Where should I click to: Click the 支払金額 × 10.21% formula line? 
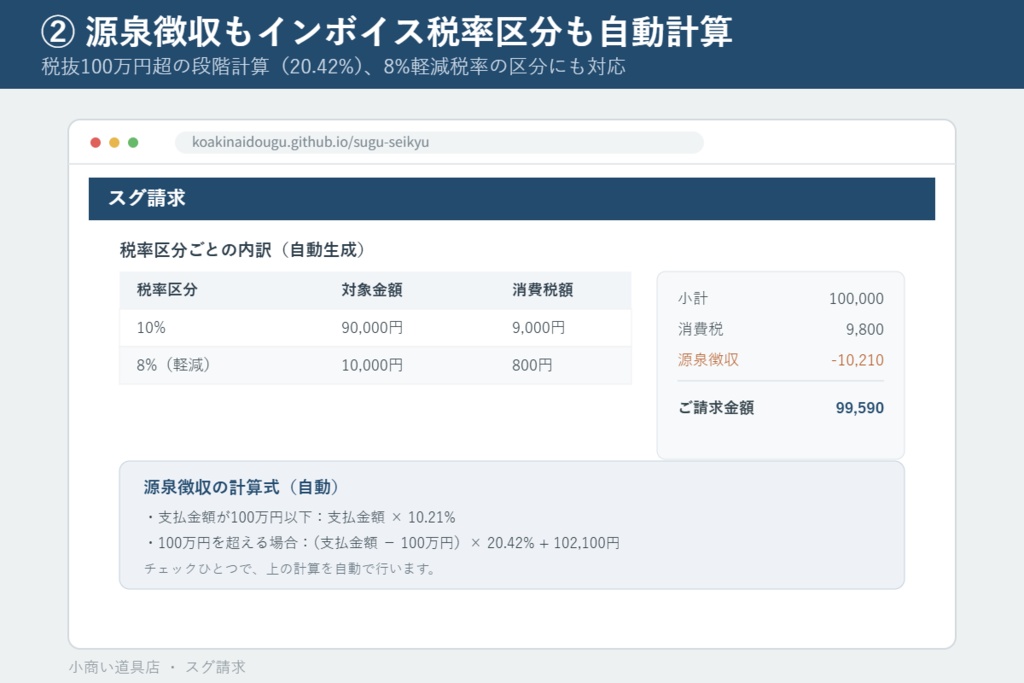300,517
